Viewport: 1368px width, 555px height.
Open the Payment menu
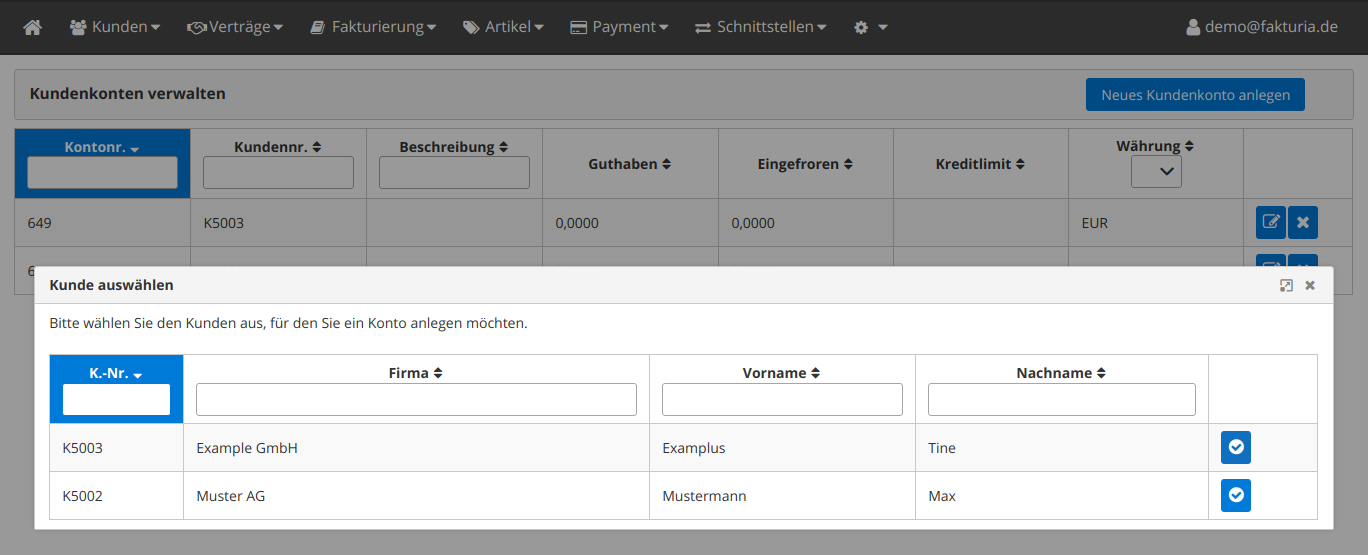619,27
